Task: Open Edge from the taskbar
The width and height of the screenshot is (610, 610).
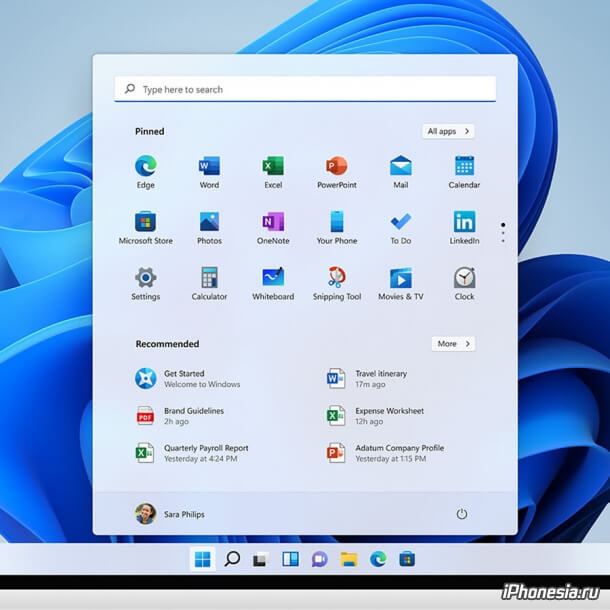Action: tap(378, 559)
